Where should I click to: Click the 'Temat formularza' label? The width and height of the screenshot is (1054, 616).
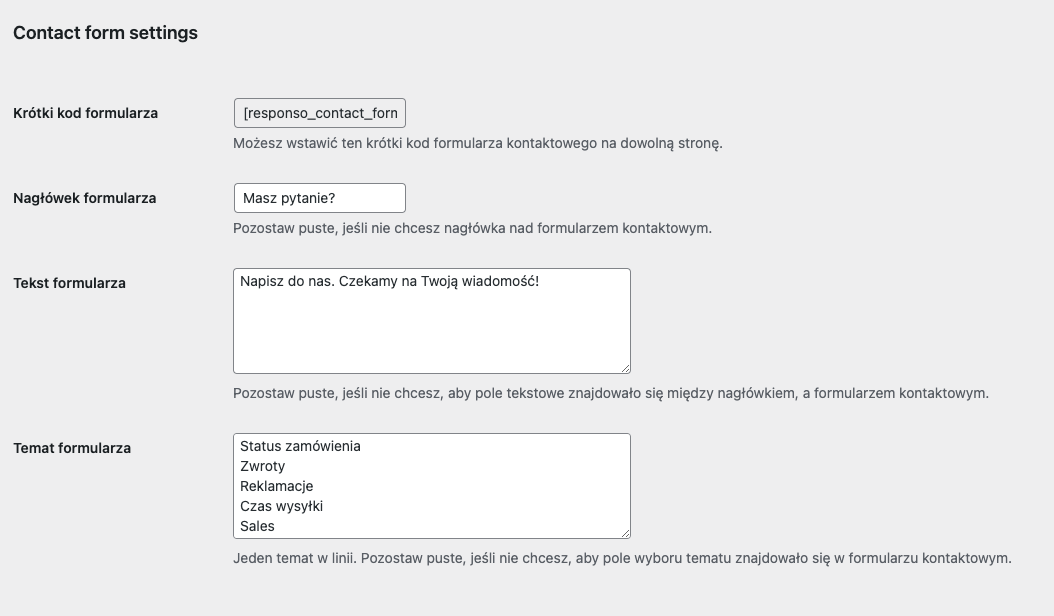pos(72,448)
